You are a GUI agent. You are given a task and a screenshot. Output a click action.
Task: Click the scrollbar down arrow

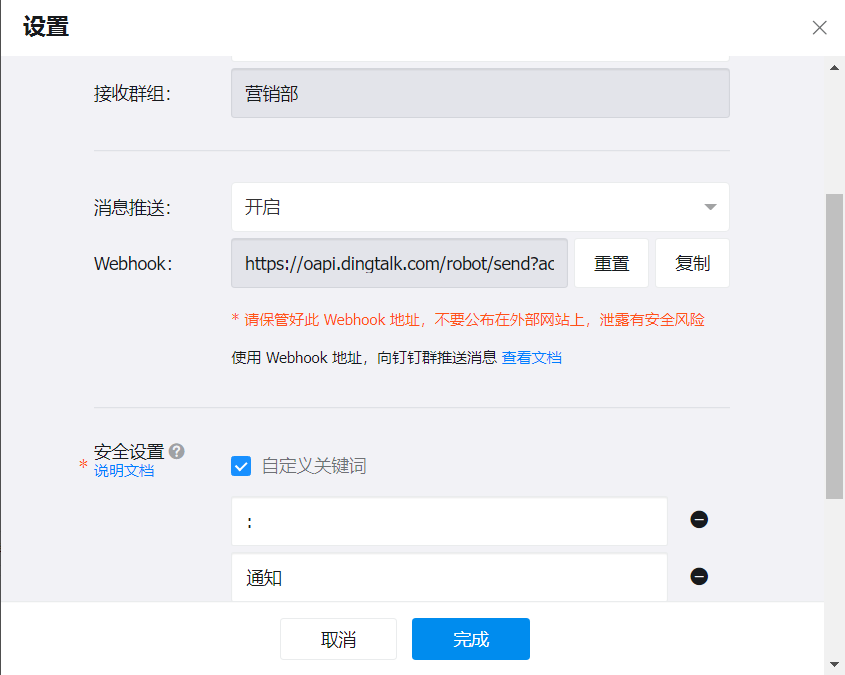834,664
